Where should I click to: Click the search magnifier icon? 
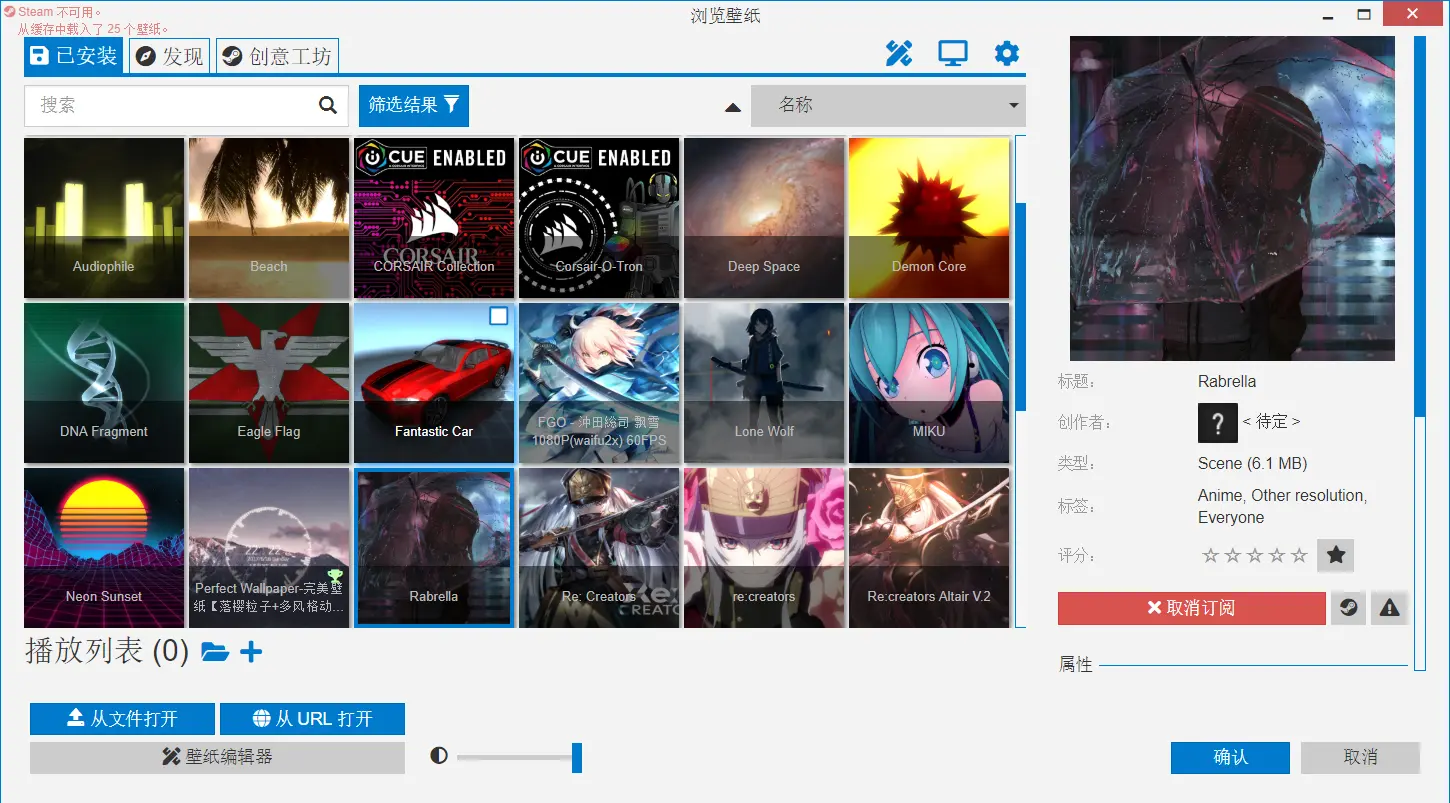point(328,105)
